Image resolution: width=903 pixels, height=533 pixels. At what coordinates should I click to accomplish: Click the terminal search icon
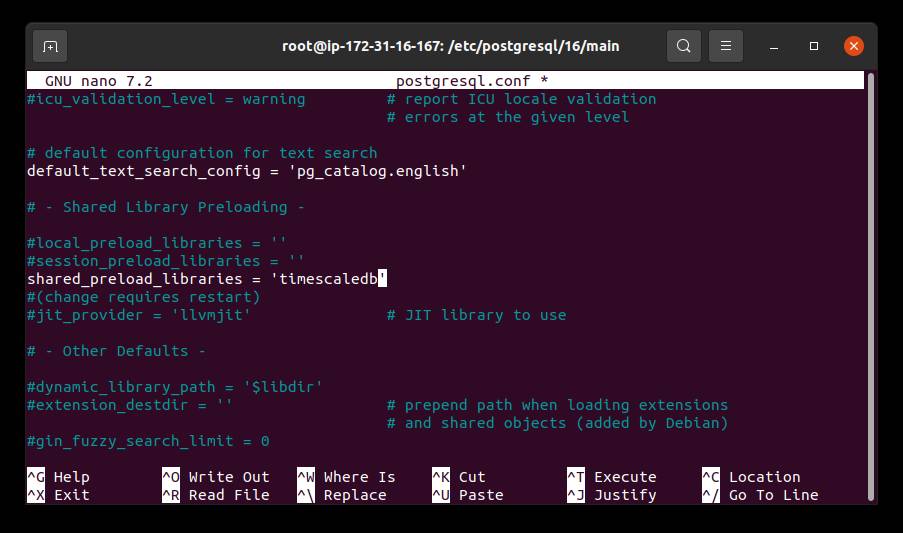tap(684, 46)
